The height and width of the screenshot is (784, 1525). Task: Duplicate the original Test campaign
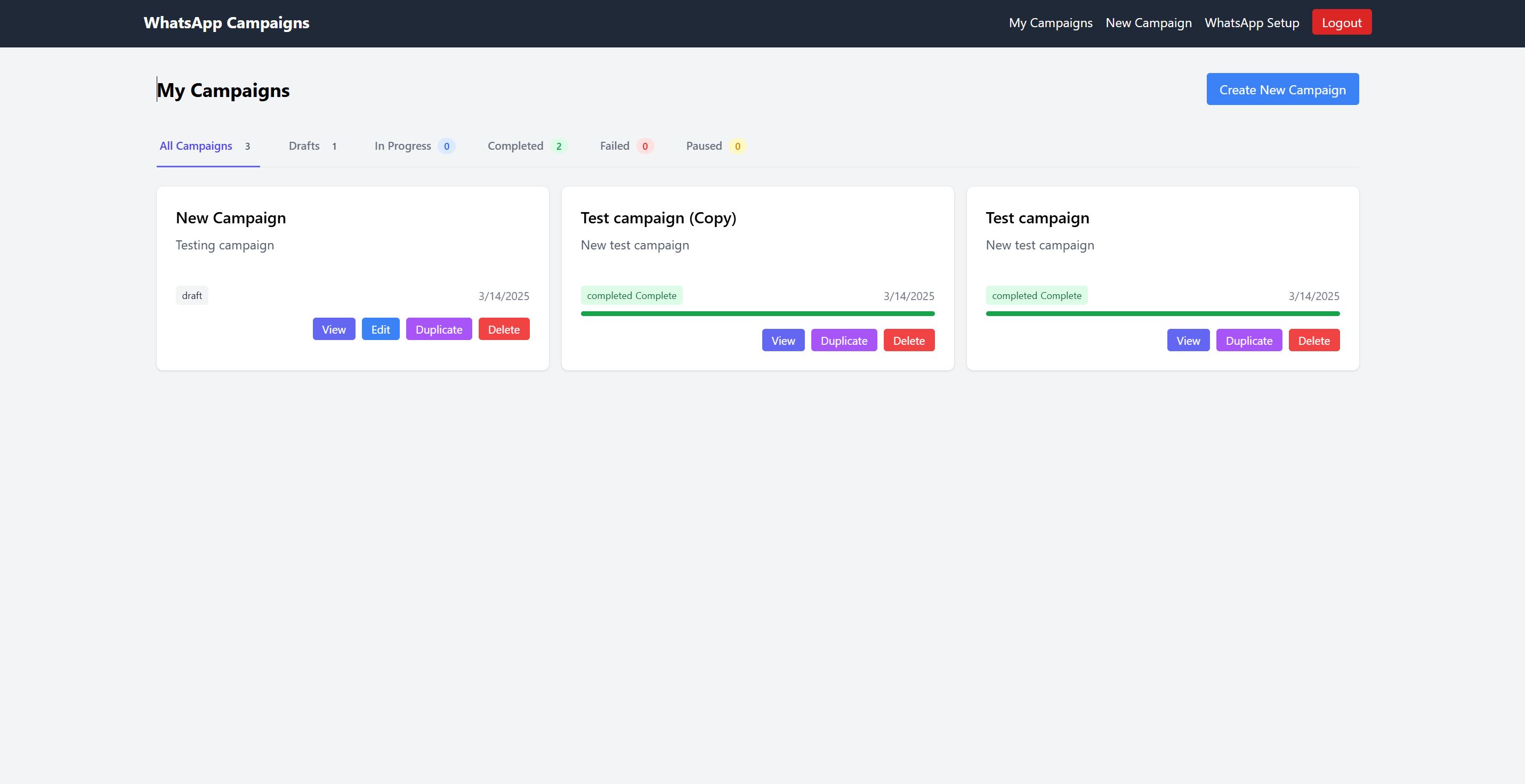(x=1248, y=341)
